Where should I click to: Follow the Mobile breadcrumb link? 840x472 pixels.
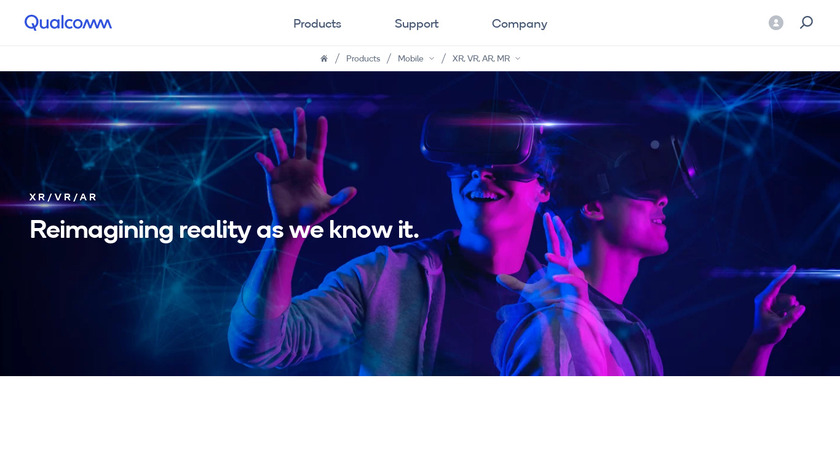coord(410,58)
